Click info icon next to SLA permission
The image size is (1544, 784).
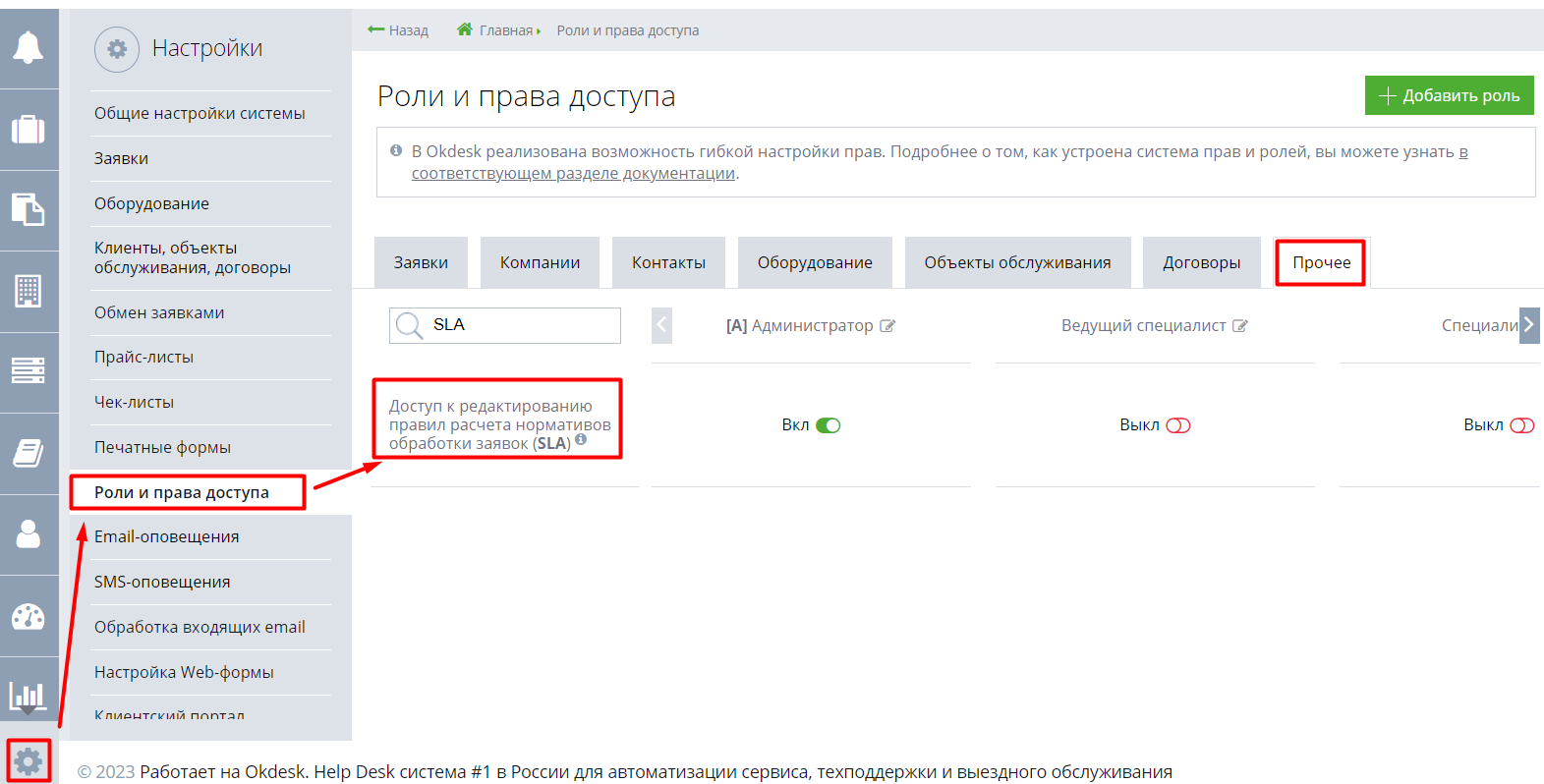[581, 440]
